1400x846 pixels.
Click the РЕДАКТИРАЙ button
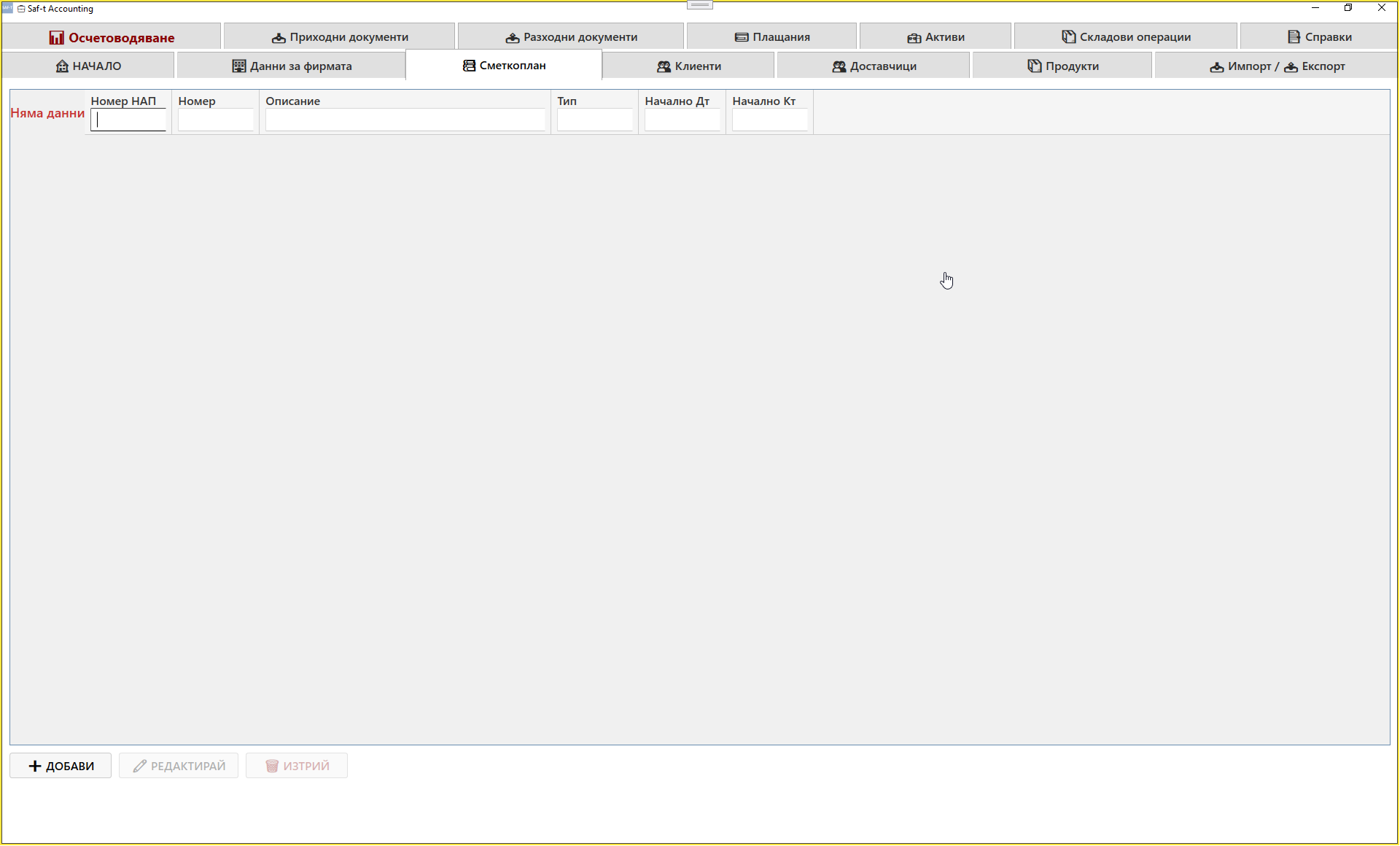point(179,766)
